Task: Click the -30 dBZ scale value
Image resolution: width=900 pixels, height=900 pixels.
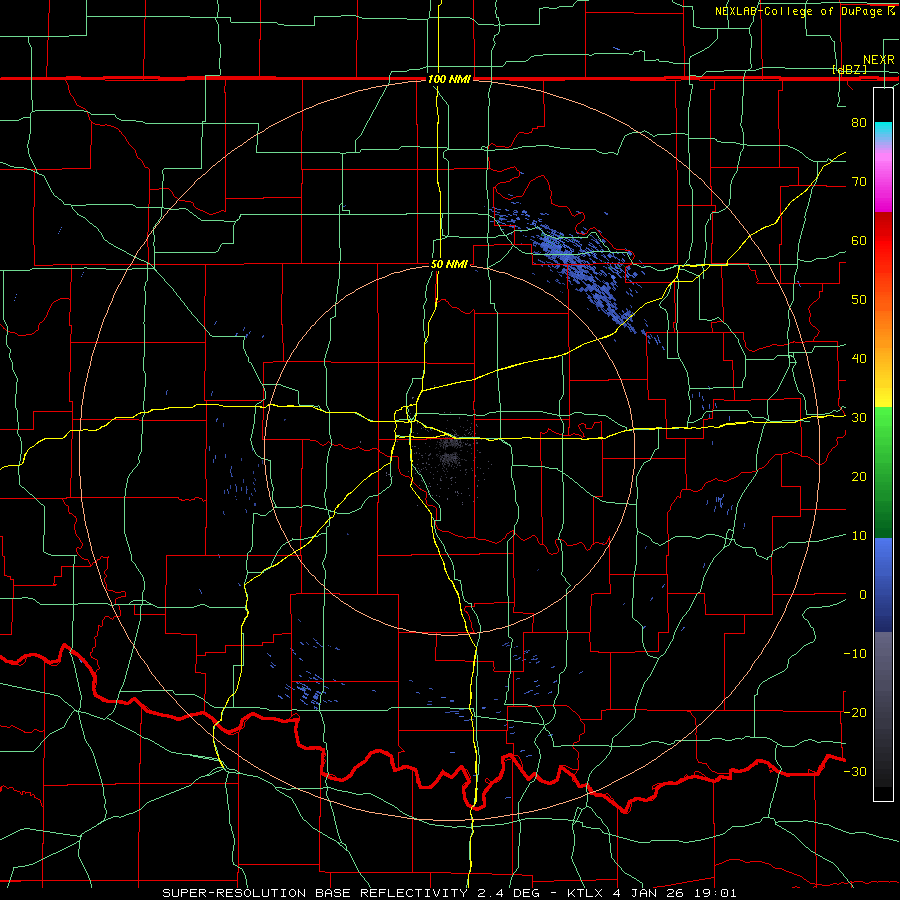Action: tap(855, 771)
